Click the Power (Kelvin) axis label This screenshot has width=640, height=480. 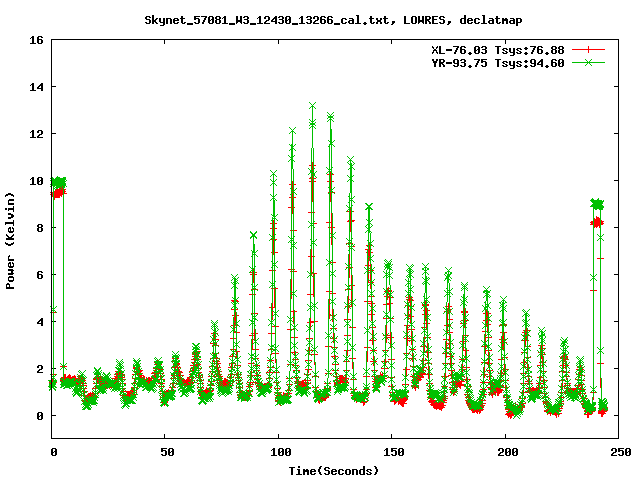pos(10,241)
